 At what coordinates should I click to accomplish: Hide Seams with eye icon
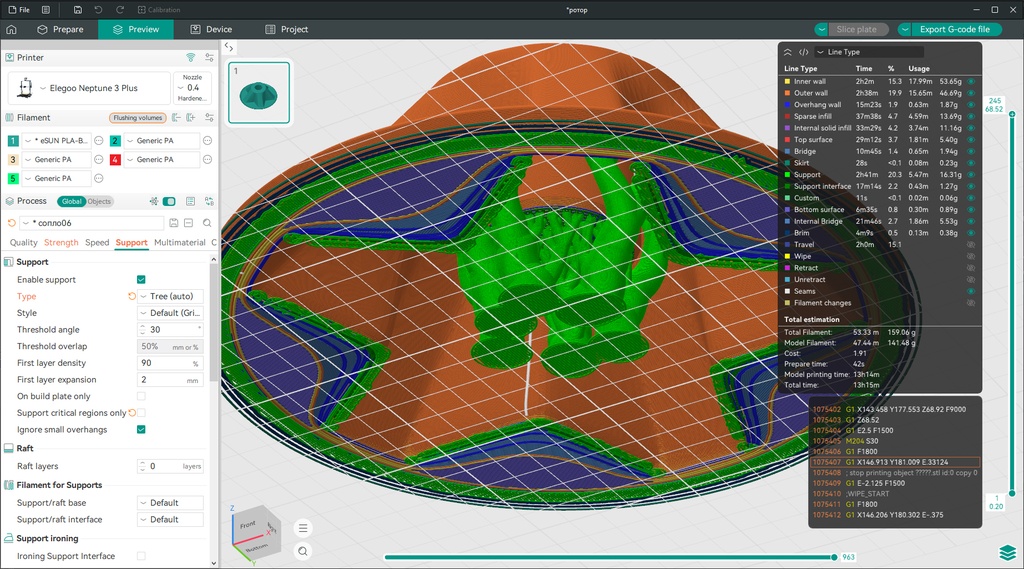pos(971,291)
